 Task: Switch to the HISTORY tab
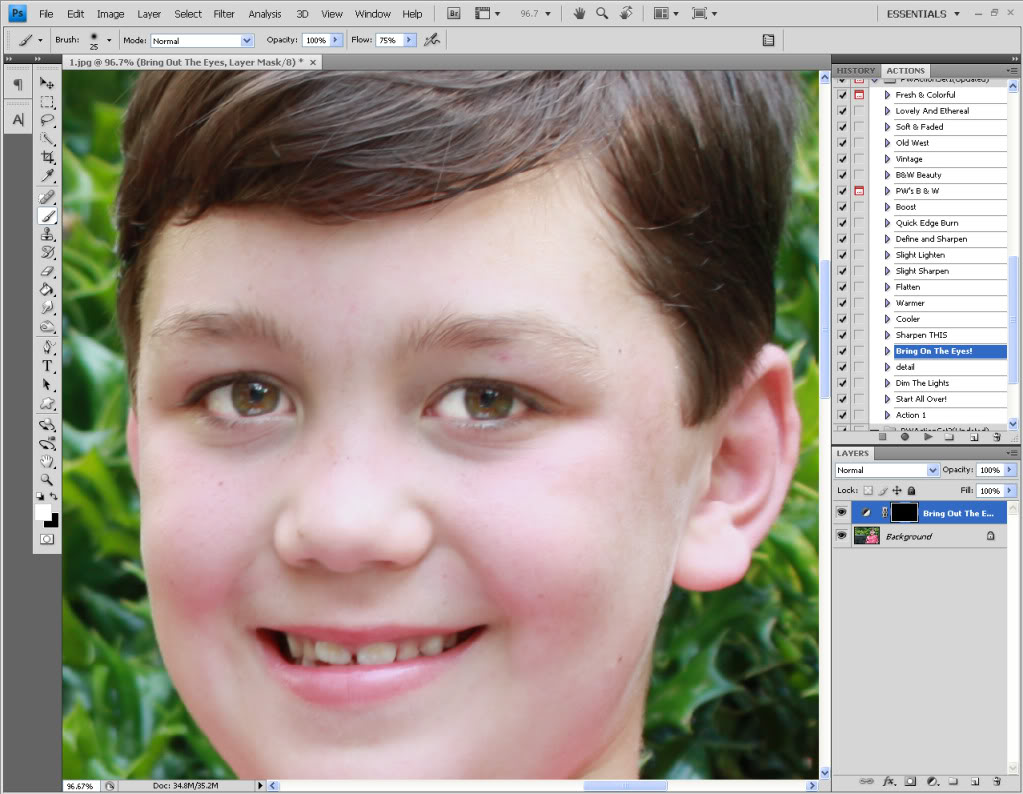(855, 70)
